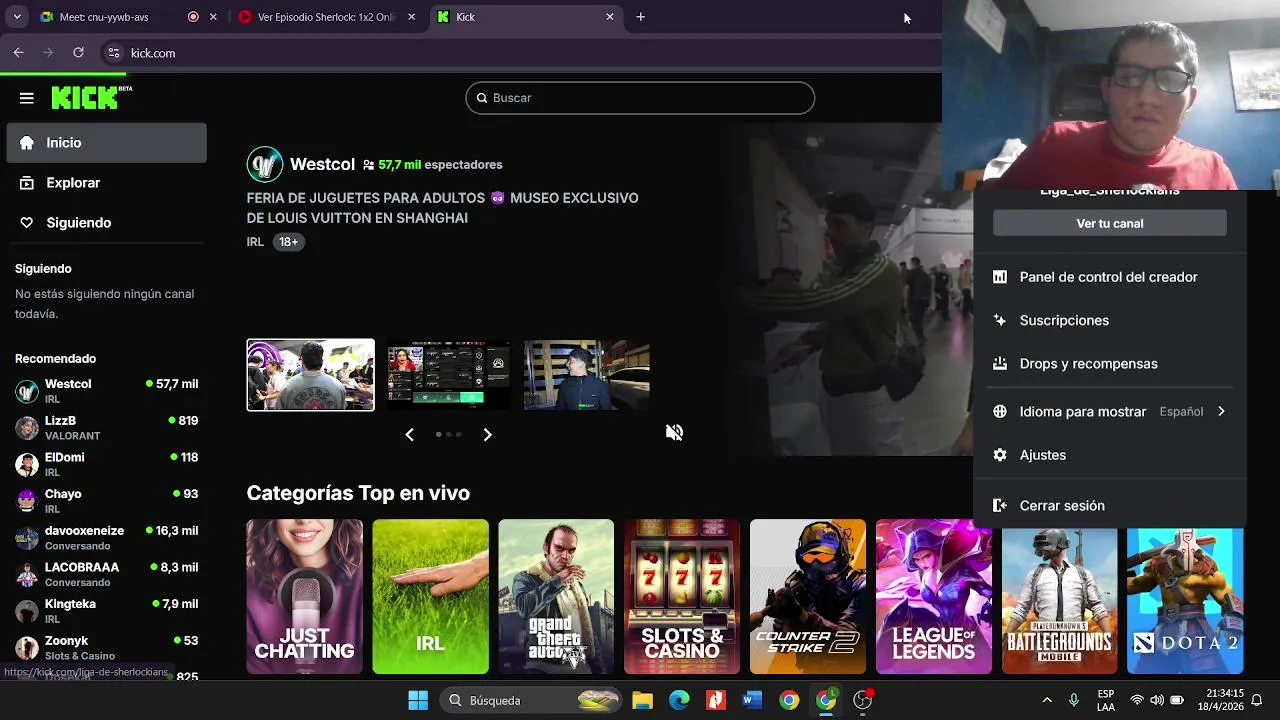Open davooxeneize recommended channel
This screenshot has width=1280, height=720.
click(107, 538)
